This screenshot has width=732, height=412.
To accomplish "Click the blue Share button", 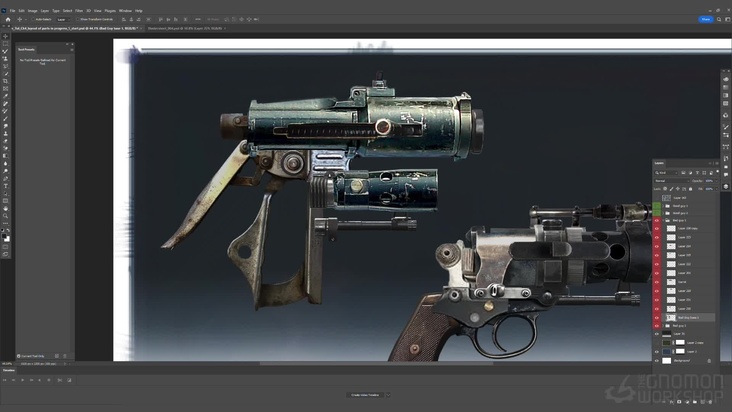I will 705,19.
